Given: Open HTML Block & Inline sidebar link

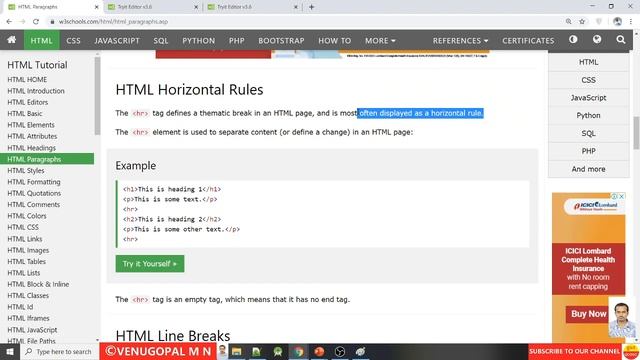Looking at the screenshot, I should click(x=38, y=284).
